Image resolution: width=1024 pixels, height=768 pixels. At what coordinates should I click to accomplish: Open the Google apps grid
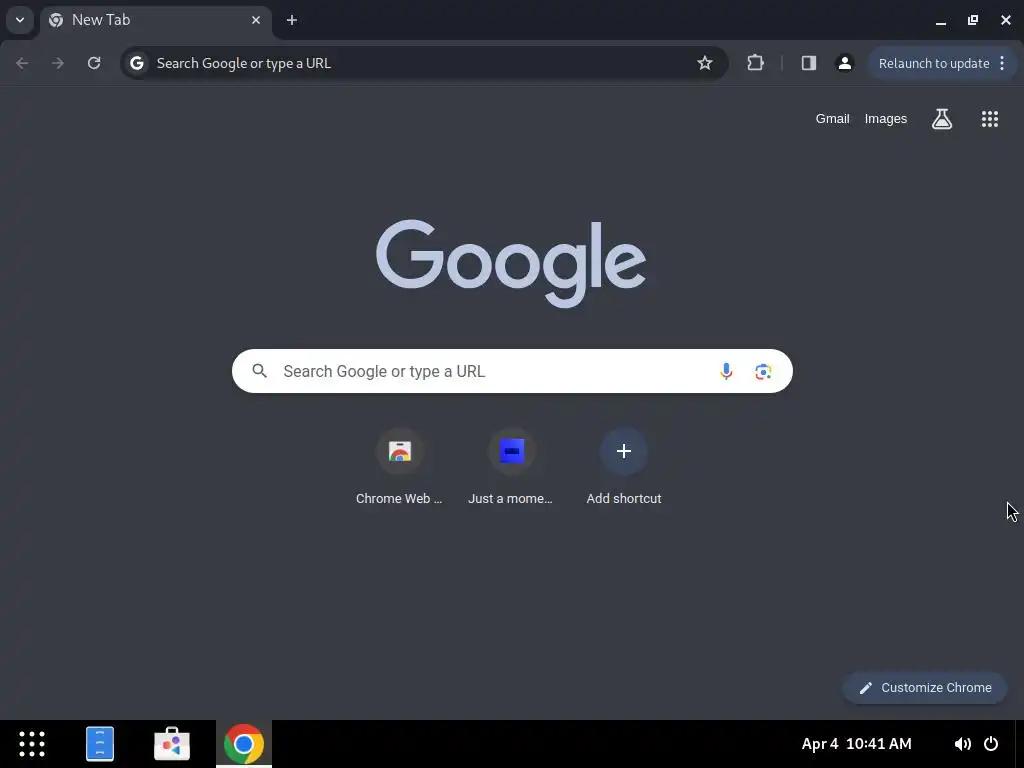pos(990,119)
